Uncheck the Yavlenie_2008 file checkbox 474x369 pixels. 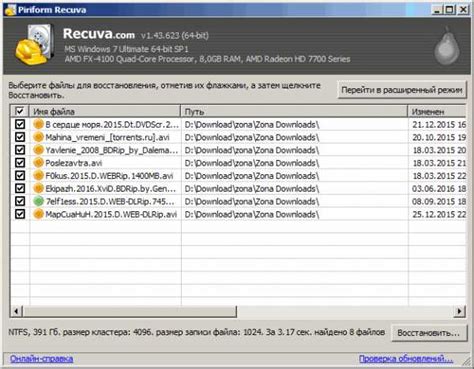(20, 150)
